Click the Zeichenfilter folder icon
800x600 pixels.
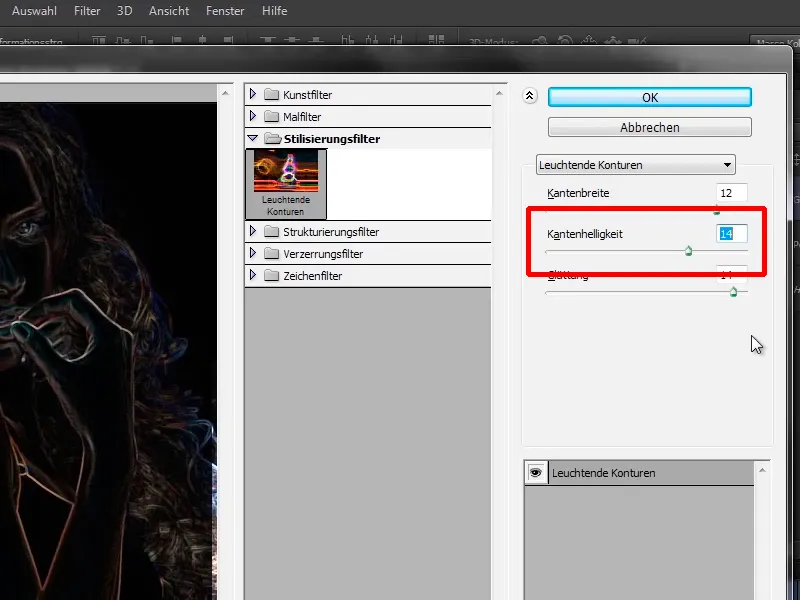tap(271, 276)
